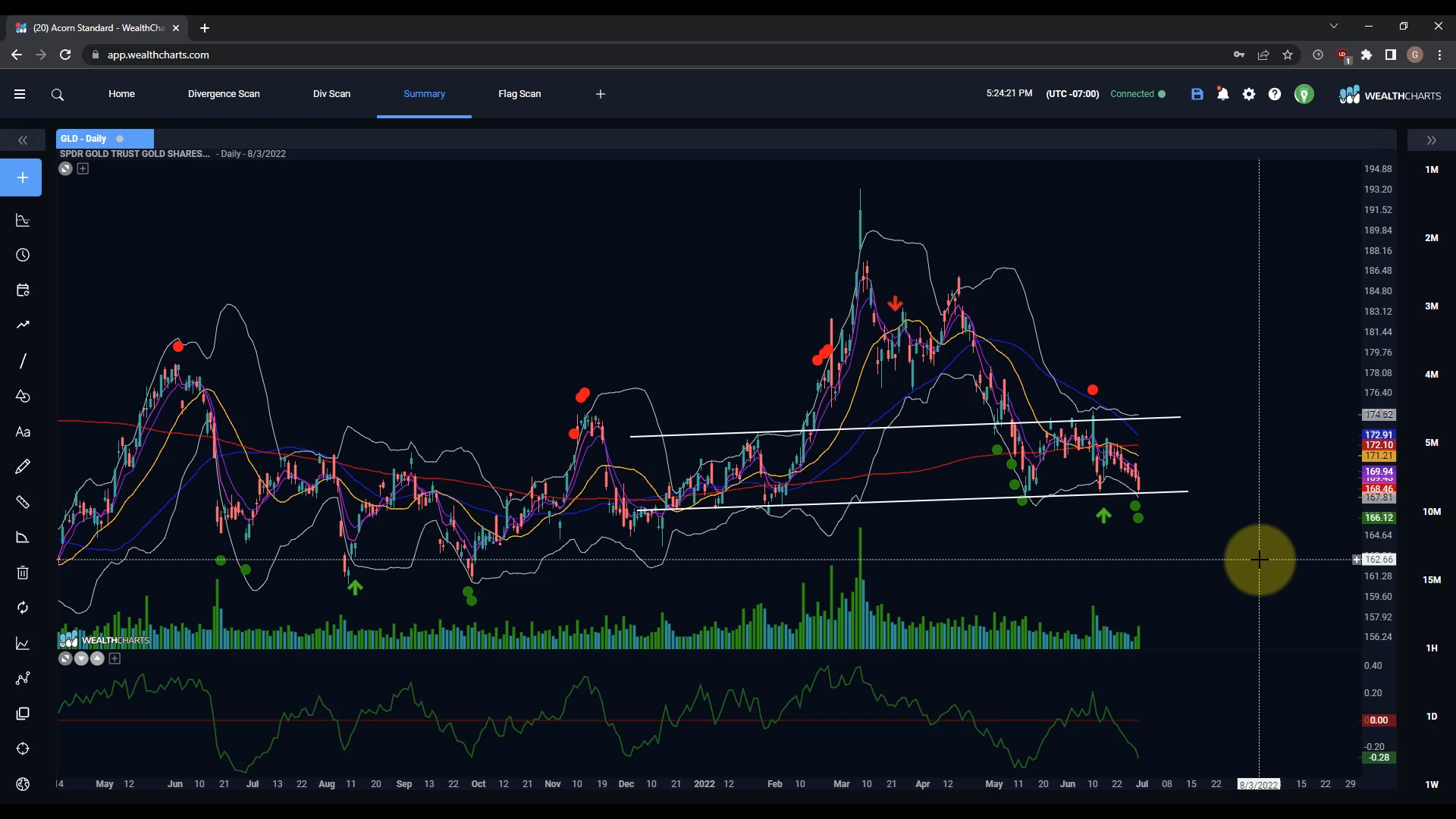Click the 166.12 green price label
This screenshot has width=1456, height=819.
click(1379, 518)
